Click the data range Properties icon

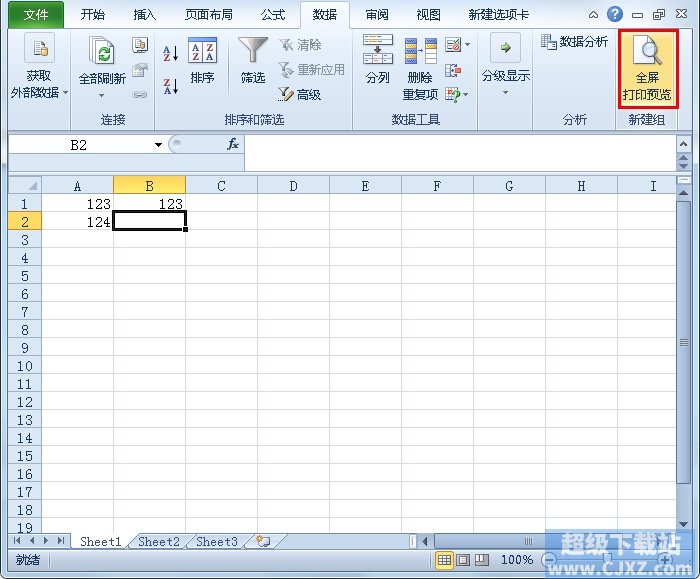tap(140, 70)
